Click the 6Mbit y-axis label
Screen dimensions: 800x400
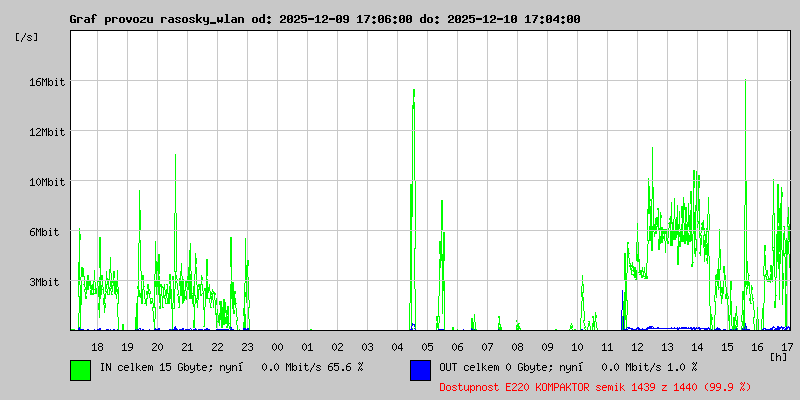coord(49,232)
